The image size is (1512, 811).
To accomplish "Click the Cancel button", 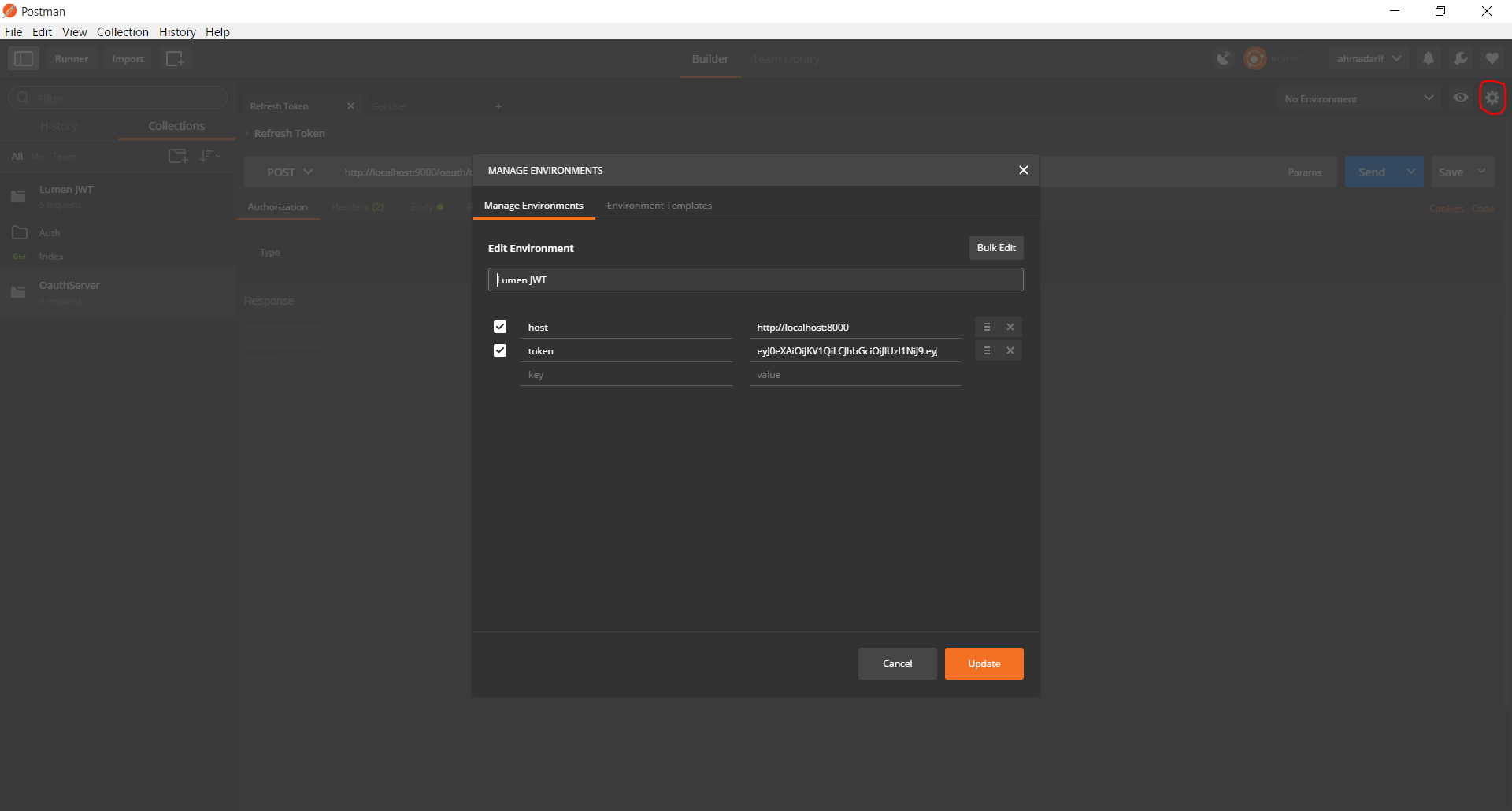I will point(898,664).
